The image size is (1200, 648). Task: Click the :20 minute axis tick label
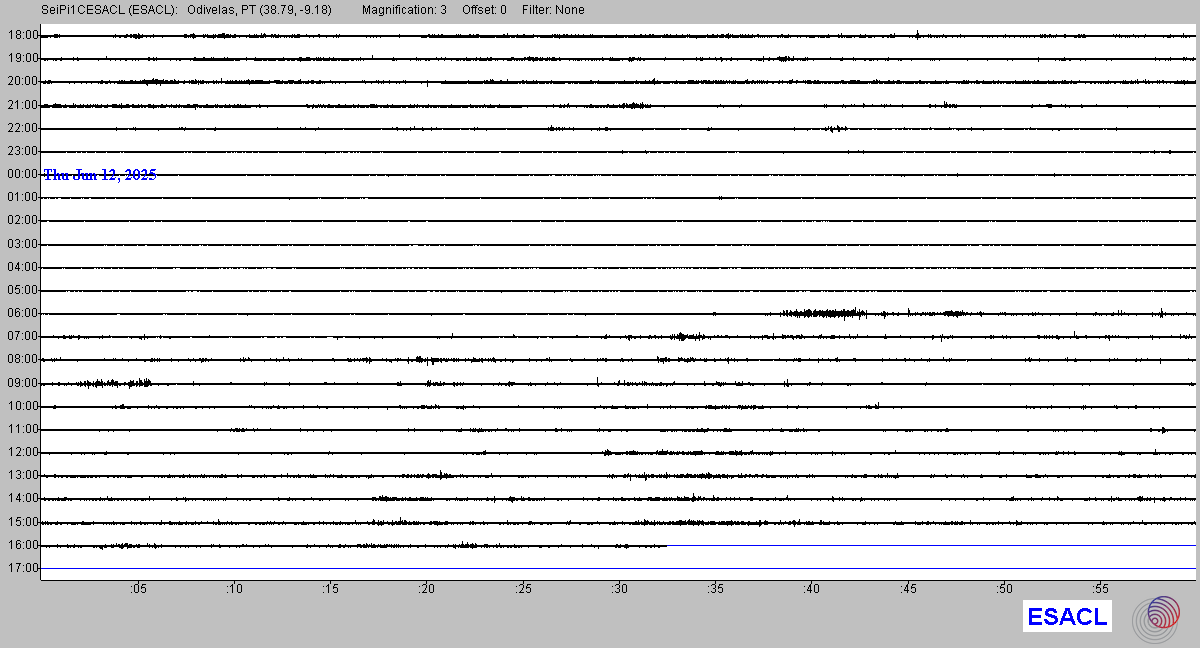[x=427, y=589]
